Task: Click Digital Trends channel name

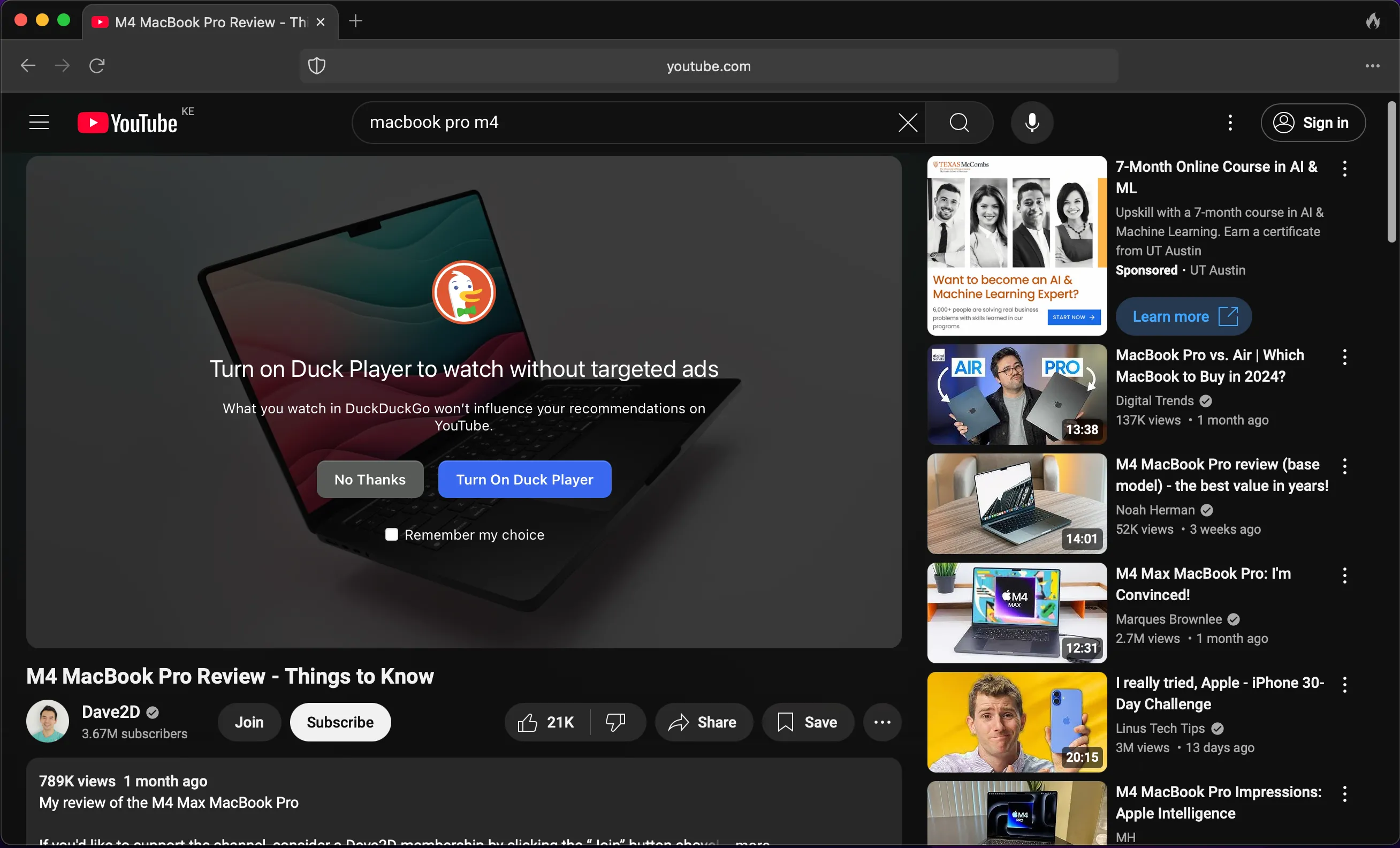Action: click(1154, 400)
